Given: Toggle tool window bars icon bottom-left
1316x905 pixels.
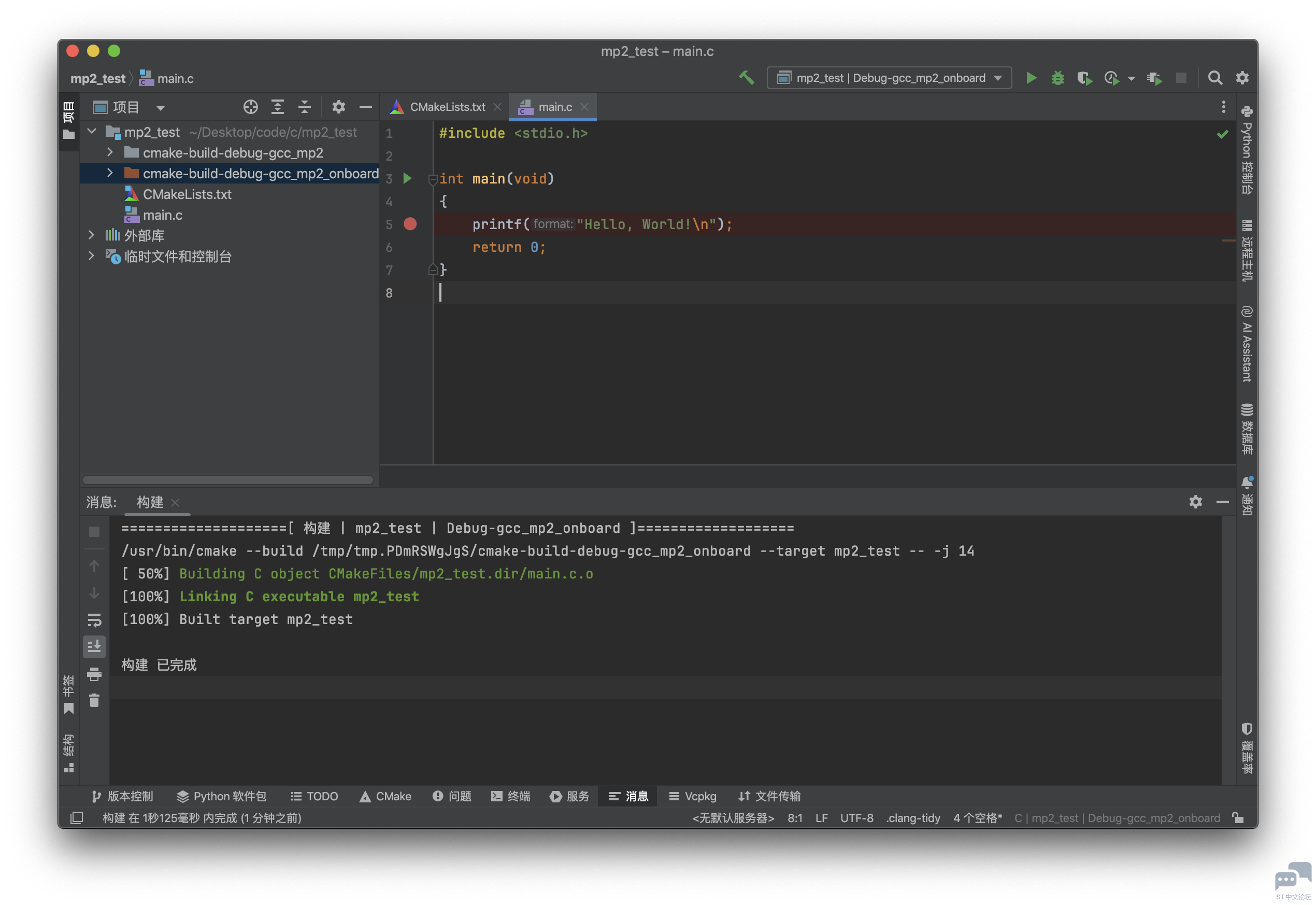Looking at the screenshot, I should coord(77,818).
